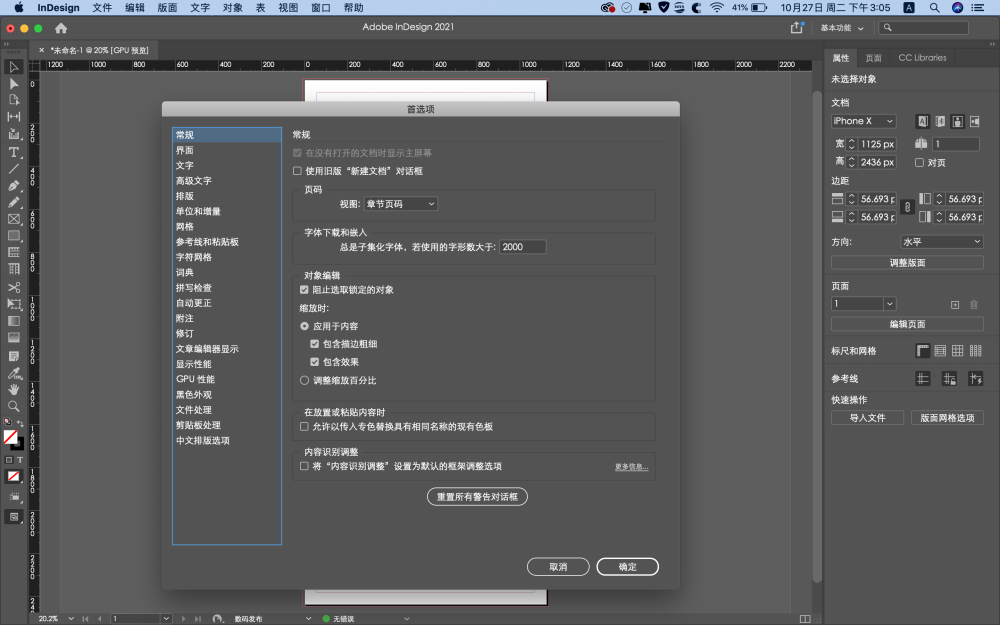This screenshot has width=1000, height=625.
Task: Show rulers icon in Properties panel
Action: pos(923,351)
